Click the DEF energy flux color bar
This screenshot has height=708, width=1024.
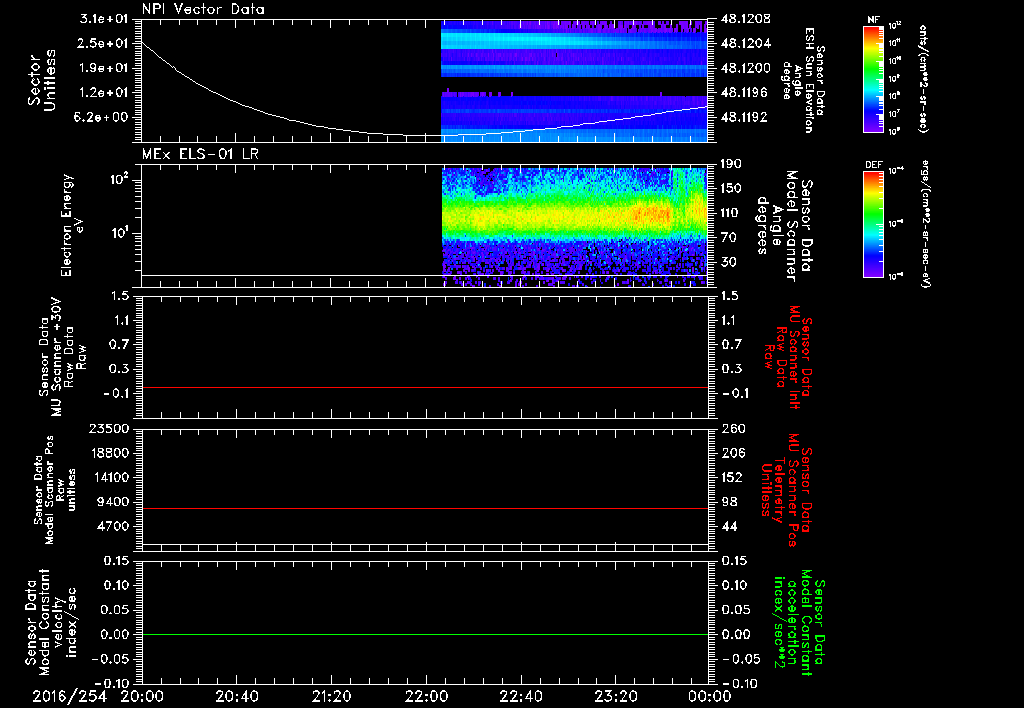pos(873,224)
